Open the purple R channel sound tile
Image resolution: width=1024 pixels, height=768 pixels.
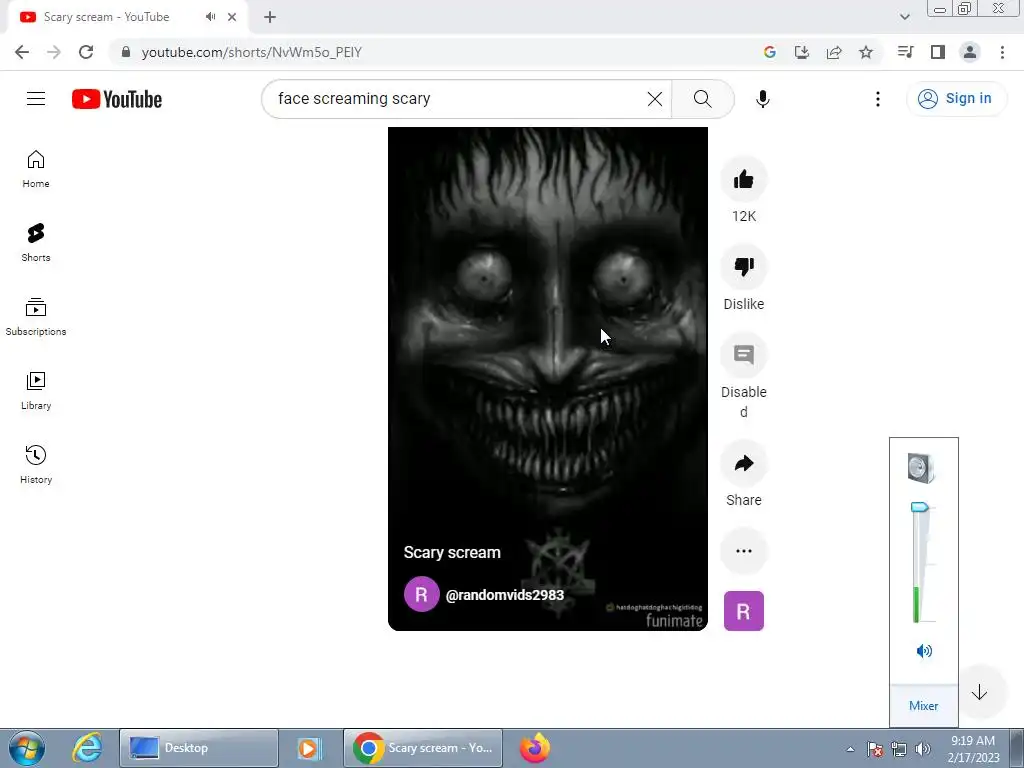click(x=743, y=611)
